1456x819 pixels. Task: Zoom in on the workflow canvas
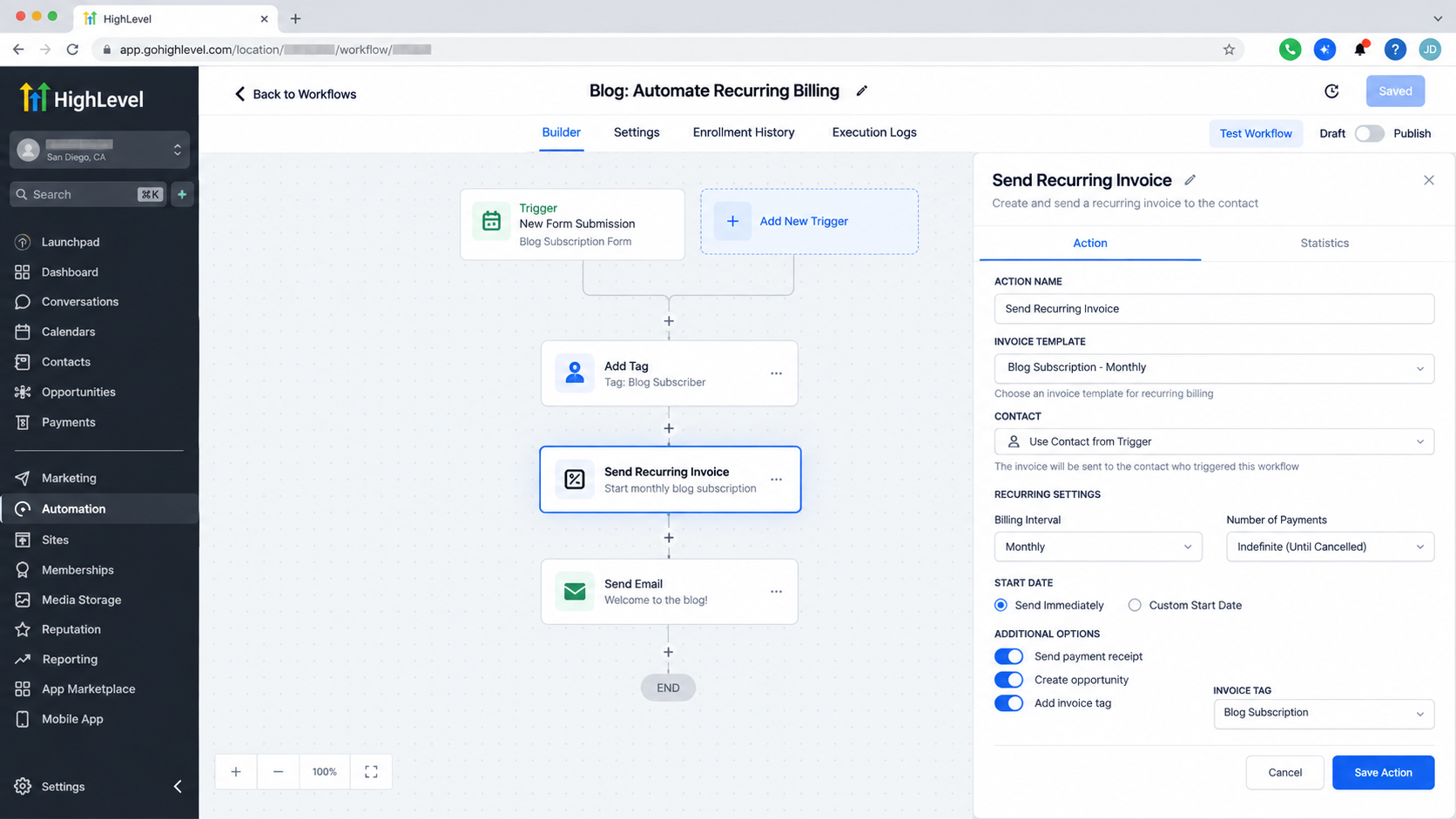pyautogui.click(x=236, y=772)
